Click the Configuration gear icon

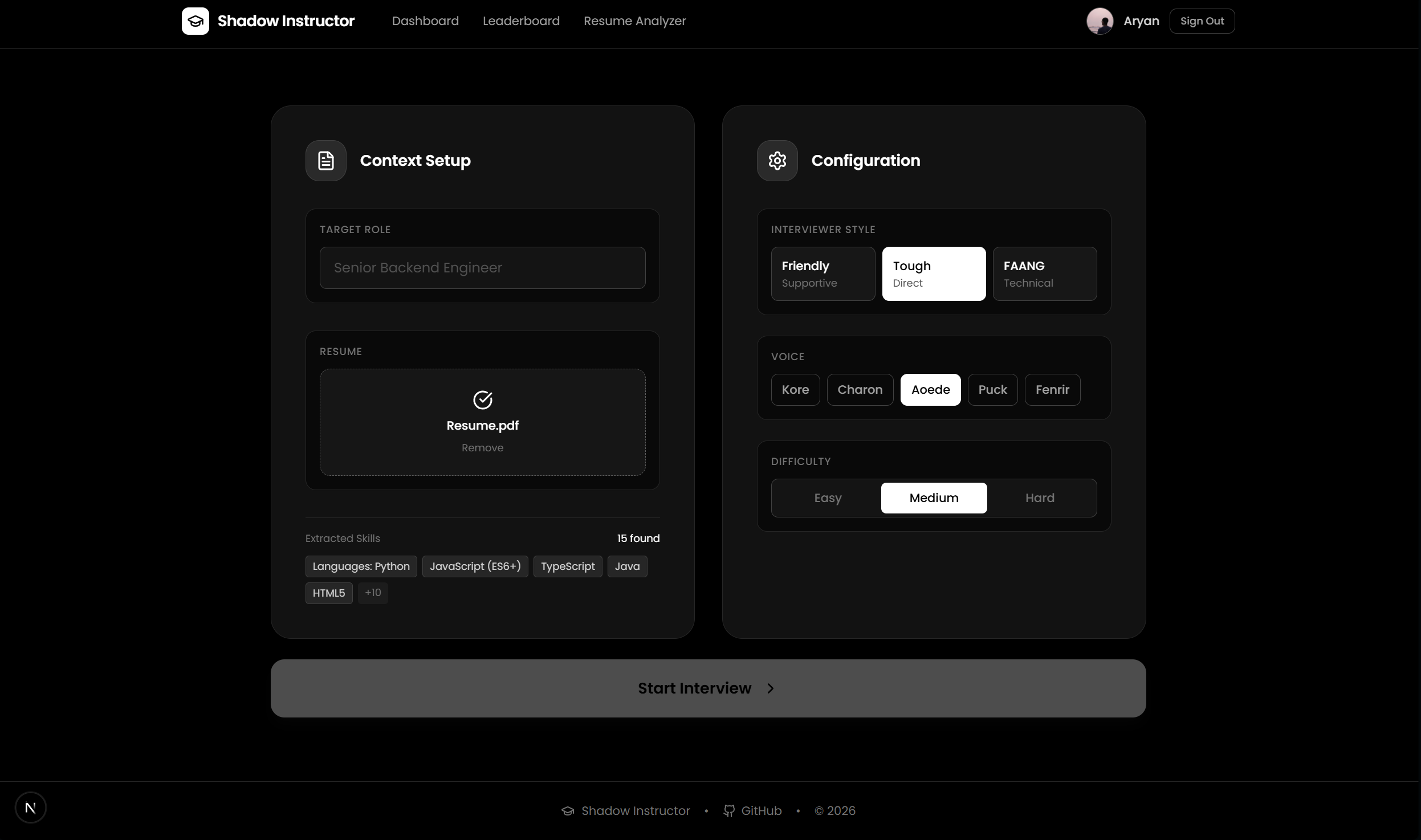(x=777, y=161)
